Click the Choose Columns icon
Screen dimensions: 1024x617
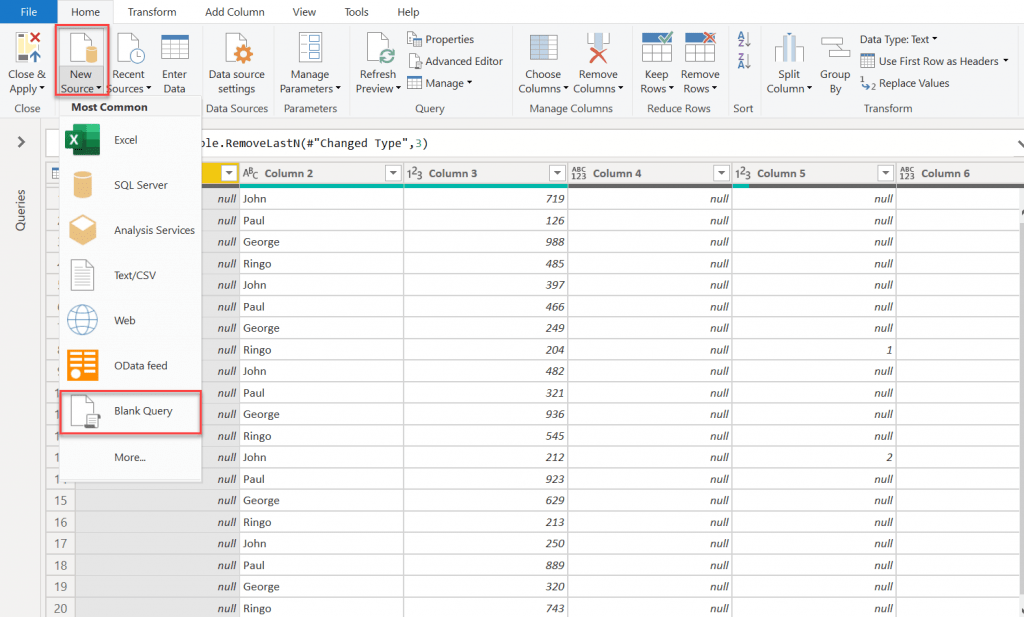pyautogui.click(x=543, y=48)
